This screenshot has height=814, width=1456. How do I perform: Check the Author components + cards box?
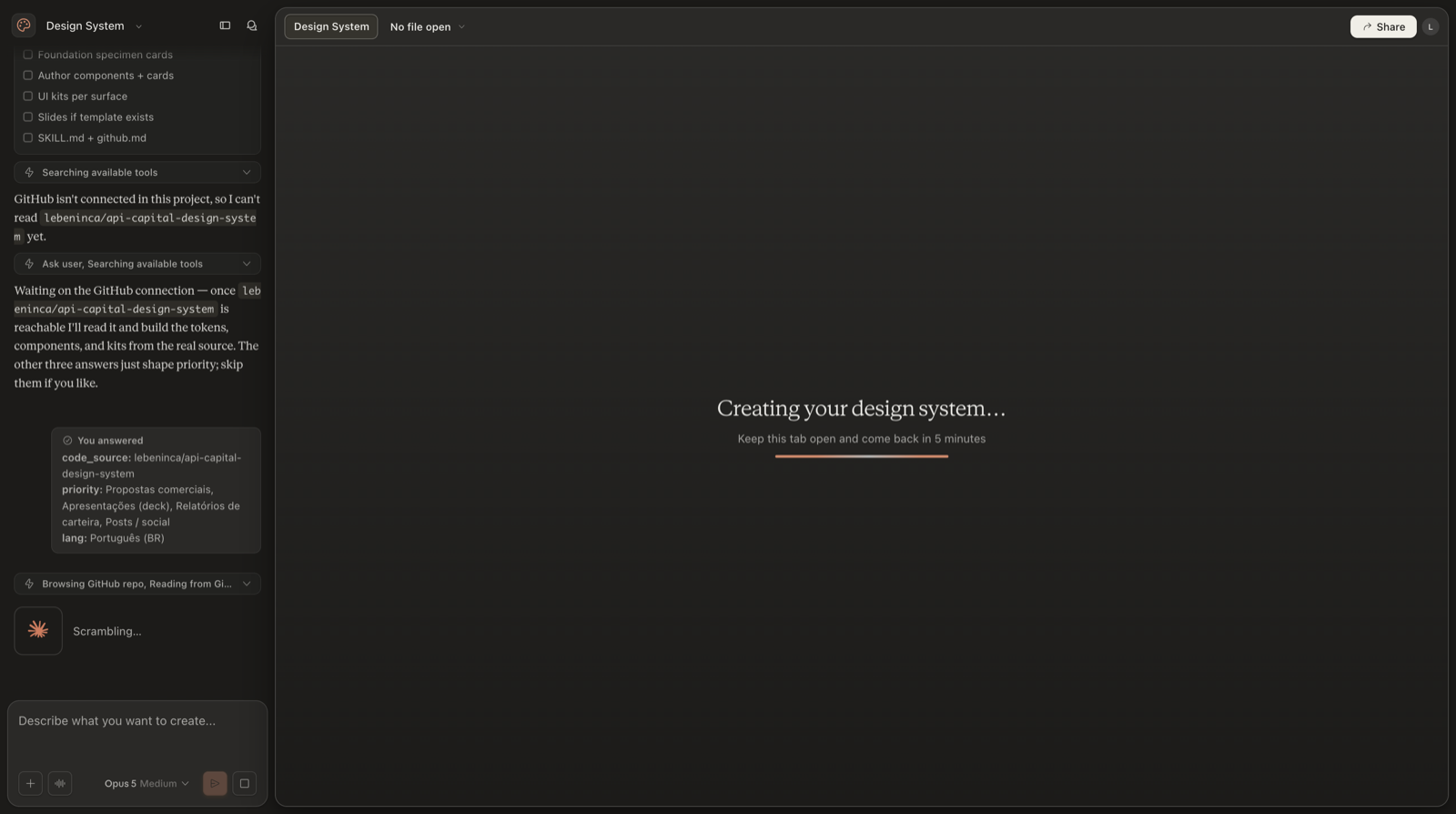27,76
